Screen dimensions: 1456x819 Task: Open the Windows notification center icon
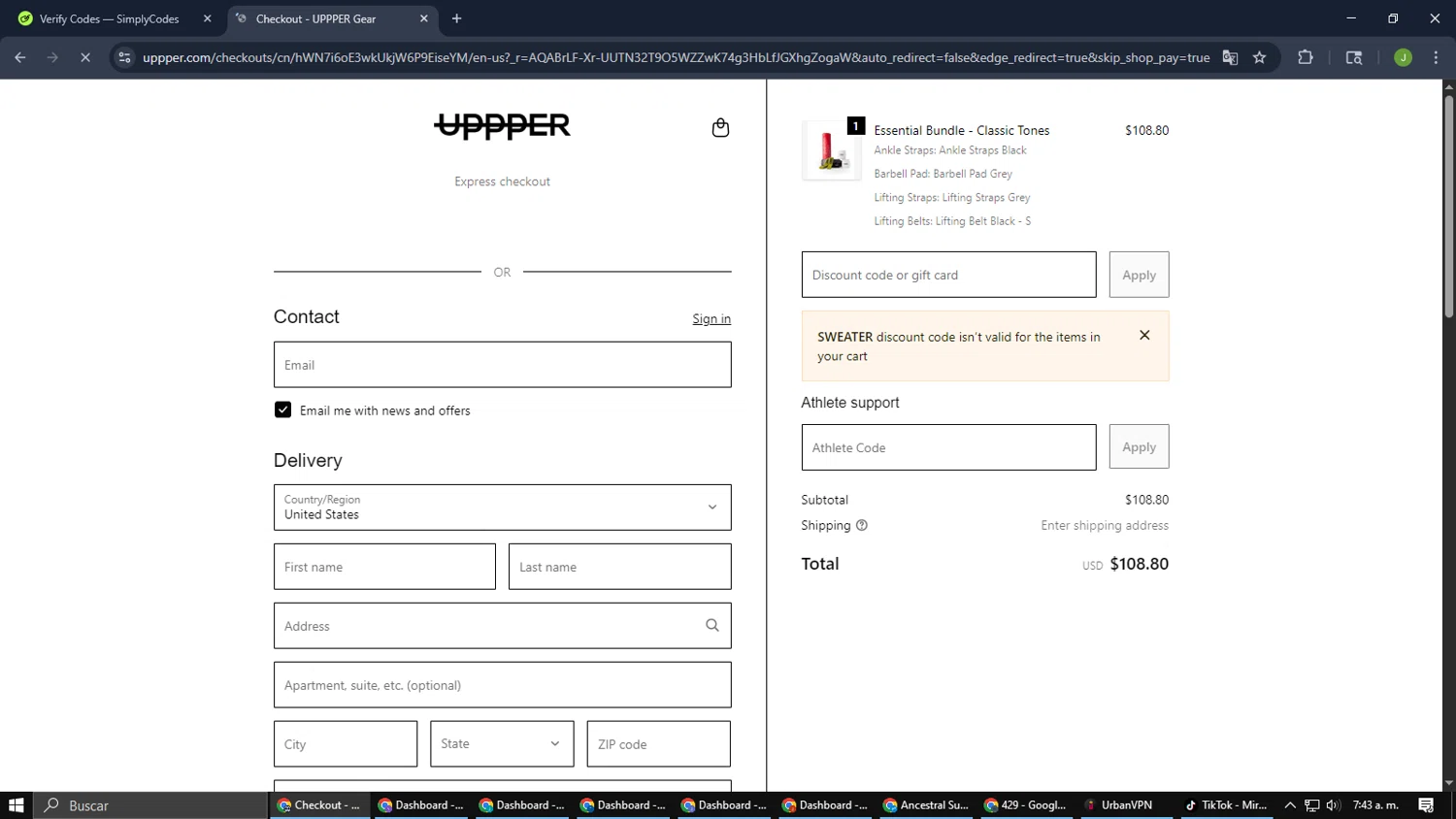tap(1426, 805)
